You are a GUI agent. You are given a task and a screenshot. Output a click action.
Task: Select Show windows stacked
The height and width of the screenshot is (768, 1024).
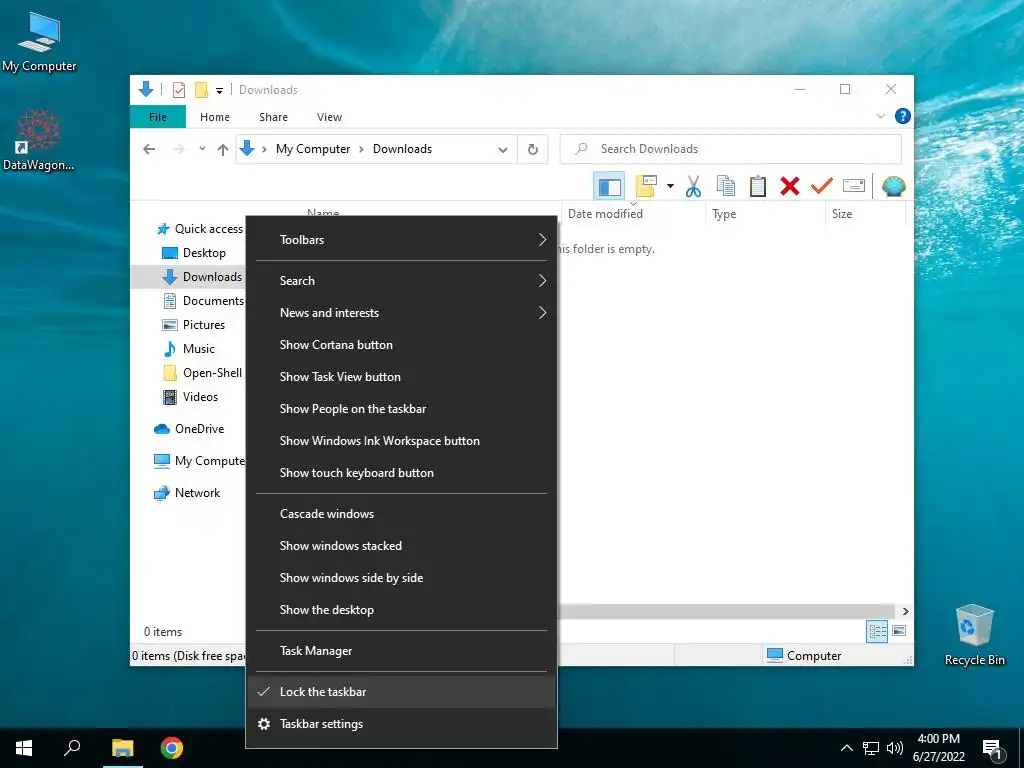401,546
